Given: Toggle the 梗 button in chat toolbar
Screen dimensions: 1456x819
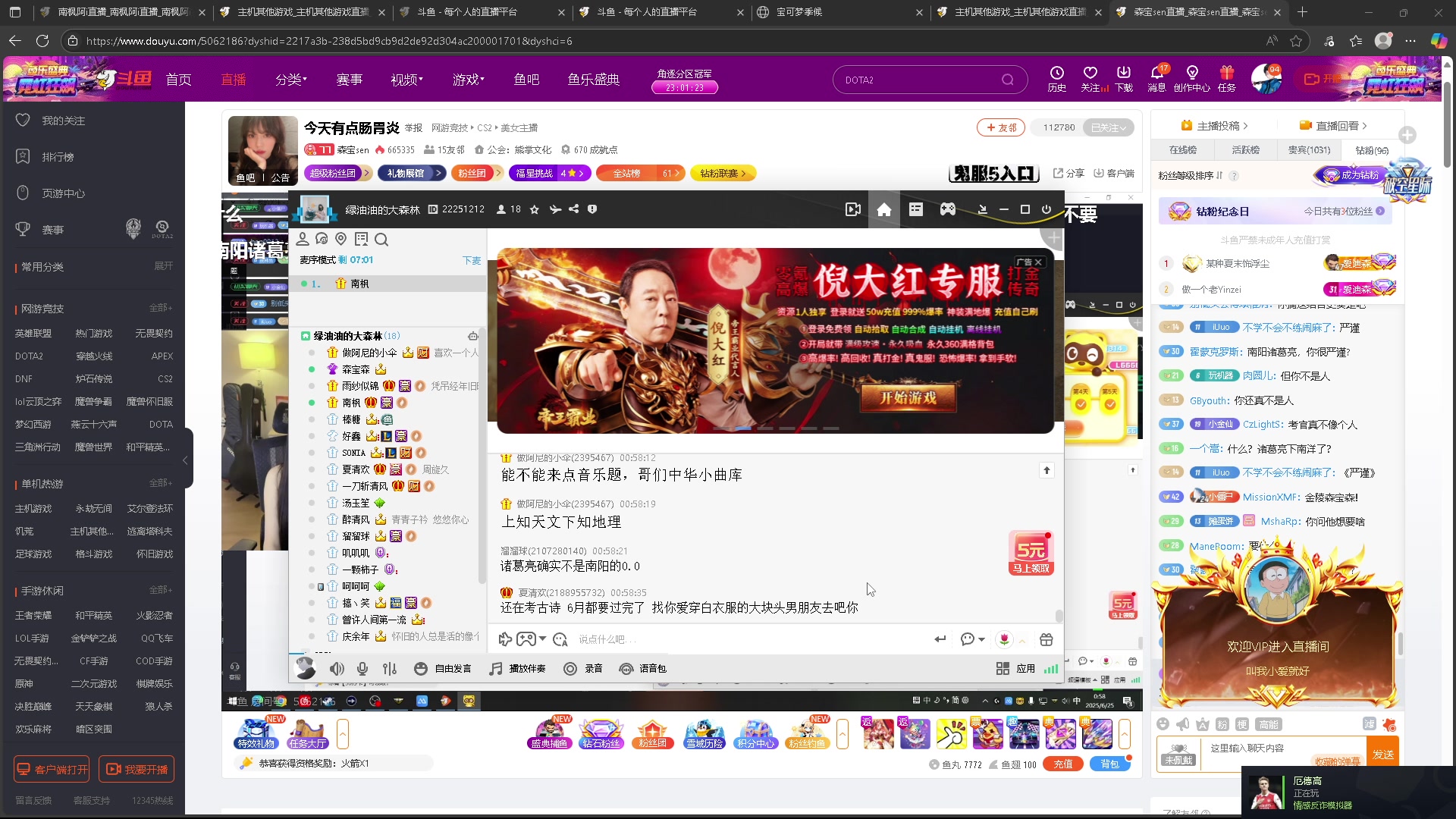Looking at the screenshot, I should tap(1242, 724).
